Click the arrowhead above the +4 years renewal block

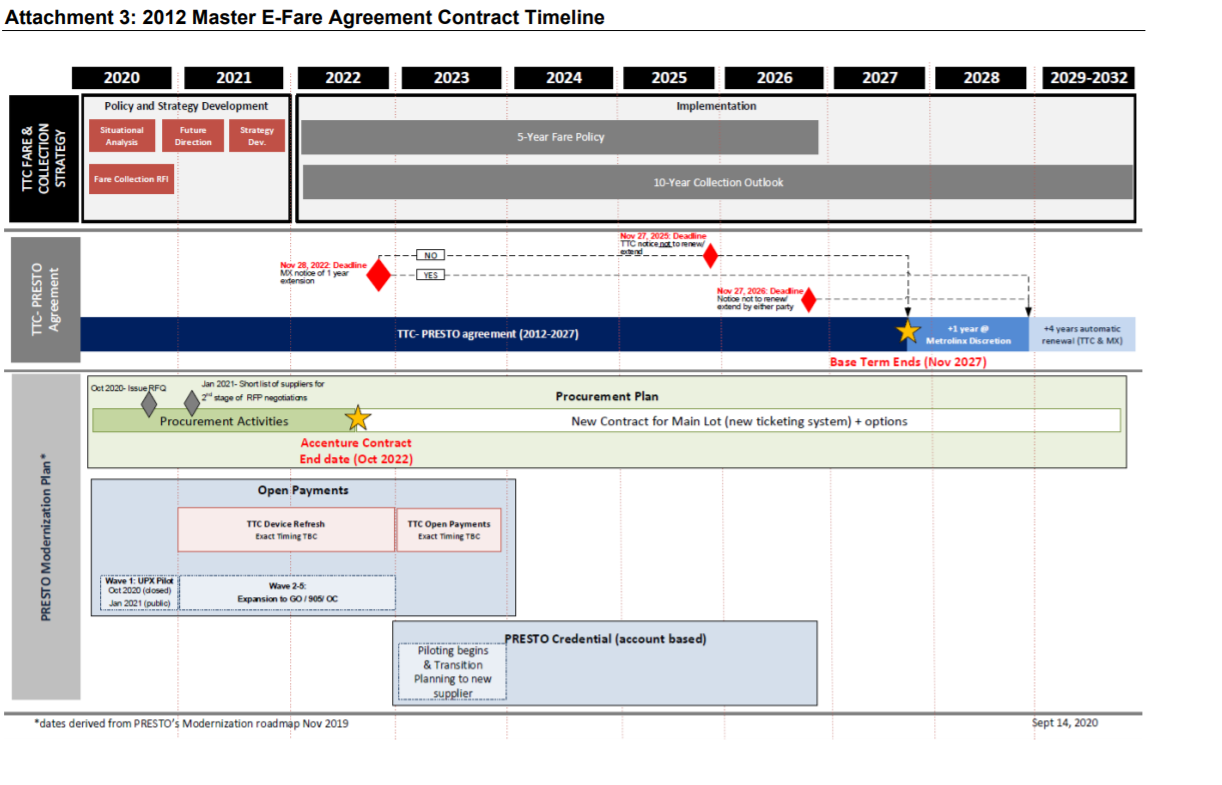1029,312
